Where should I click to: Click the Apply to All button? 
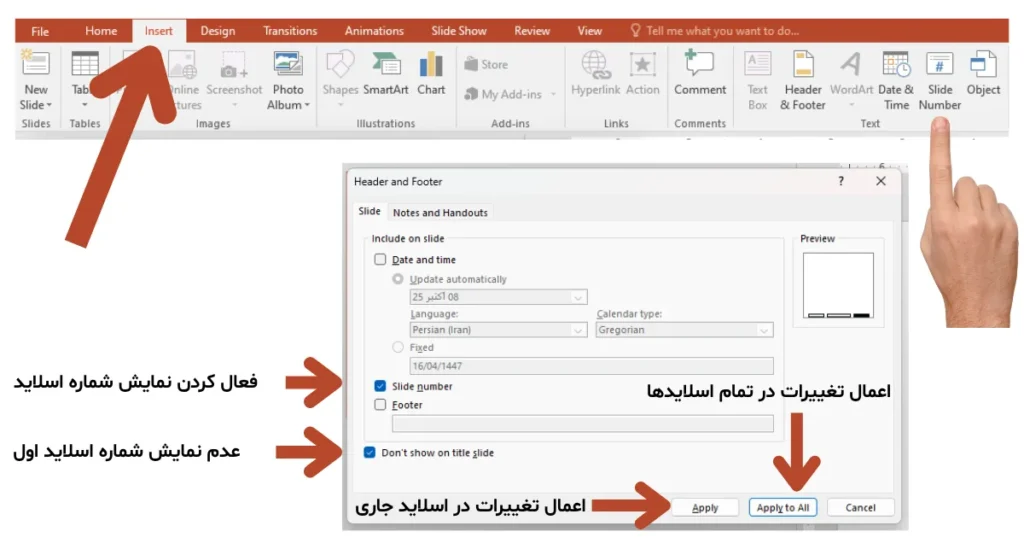[x=783, y=508]
